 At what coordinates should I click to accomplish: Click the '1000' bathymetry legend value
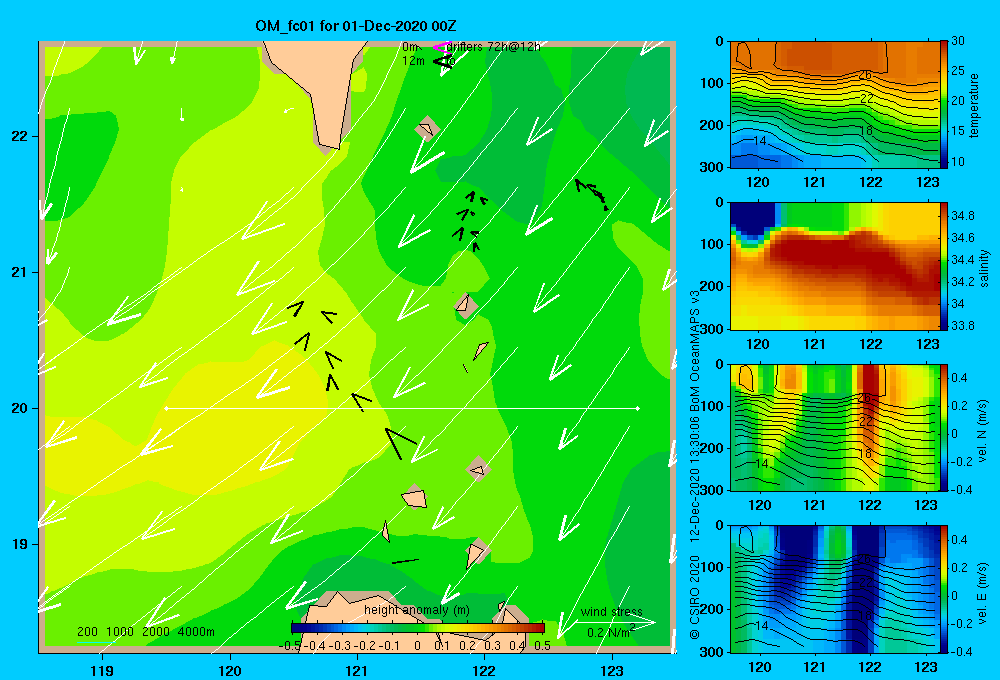click(x=120, y=632)
